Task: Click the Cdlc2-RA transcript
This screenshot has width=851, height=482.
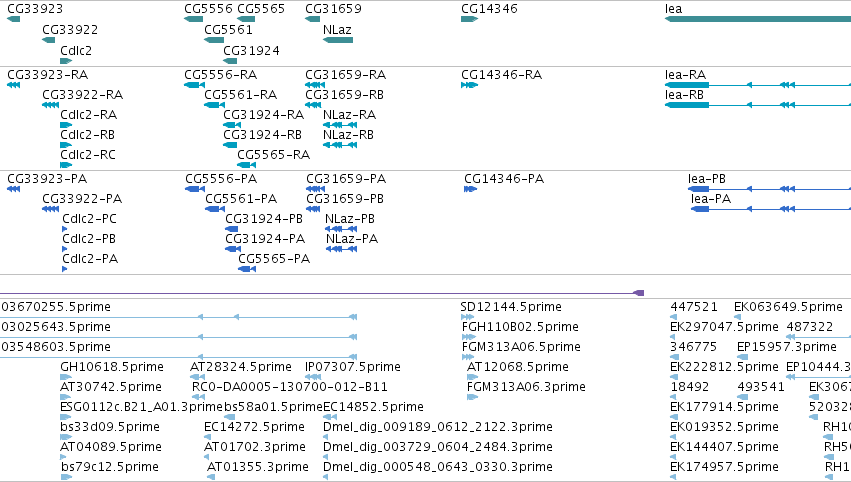Action: [88, 115]
